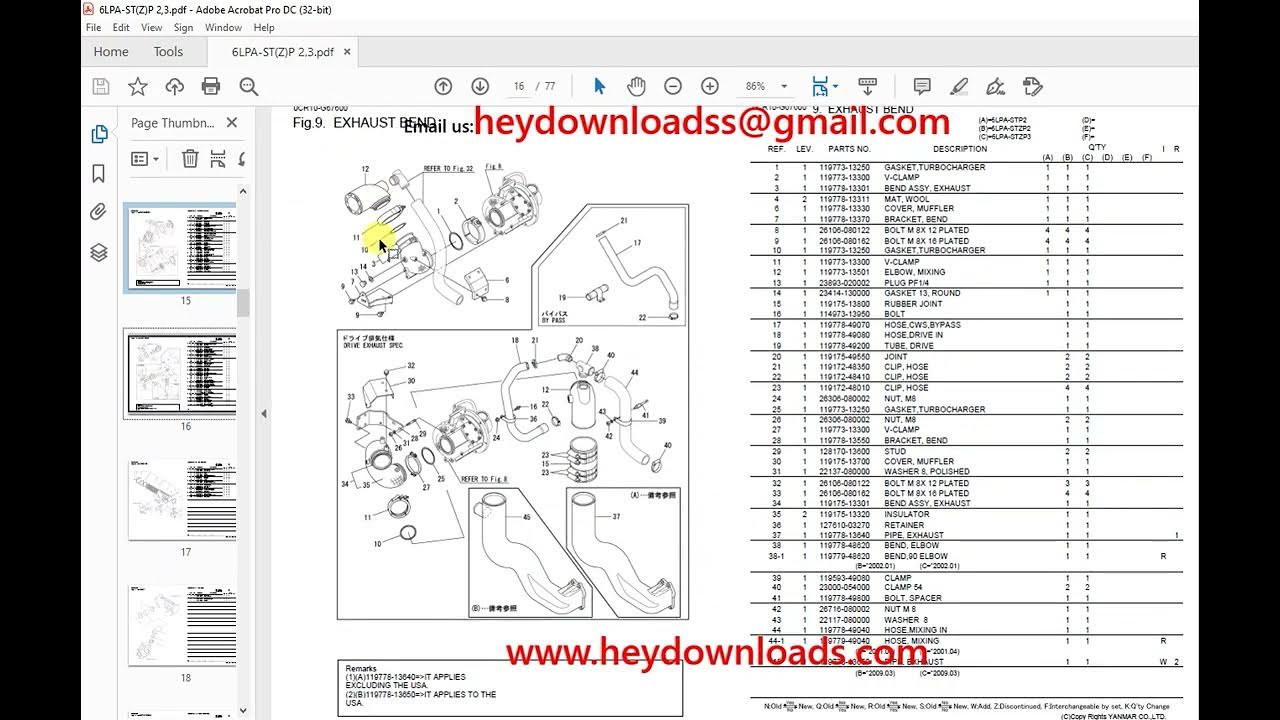Open the Window menu
The width and height of the screenshot is (1280, 720).
(x=223, y=27)
